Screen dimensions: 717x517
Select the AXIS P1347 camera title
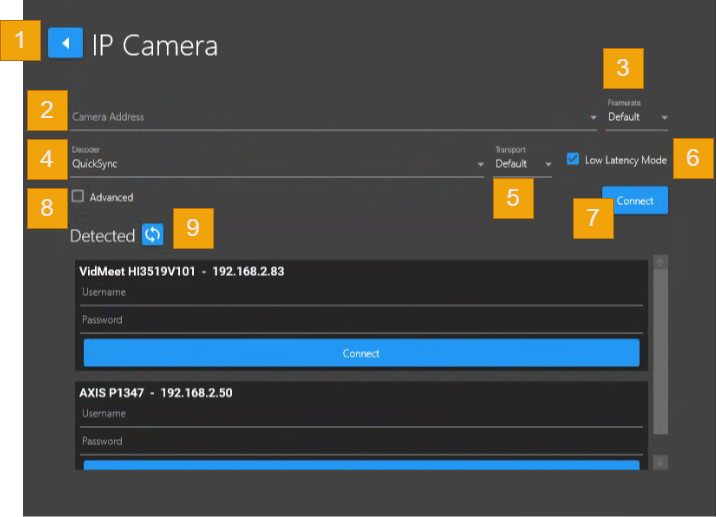tap(156, 393)
